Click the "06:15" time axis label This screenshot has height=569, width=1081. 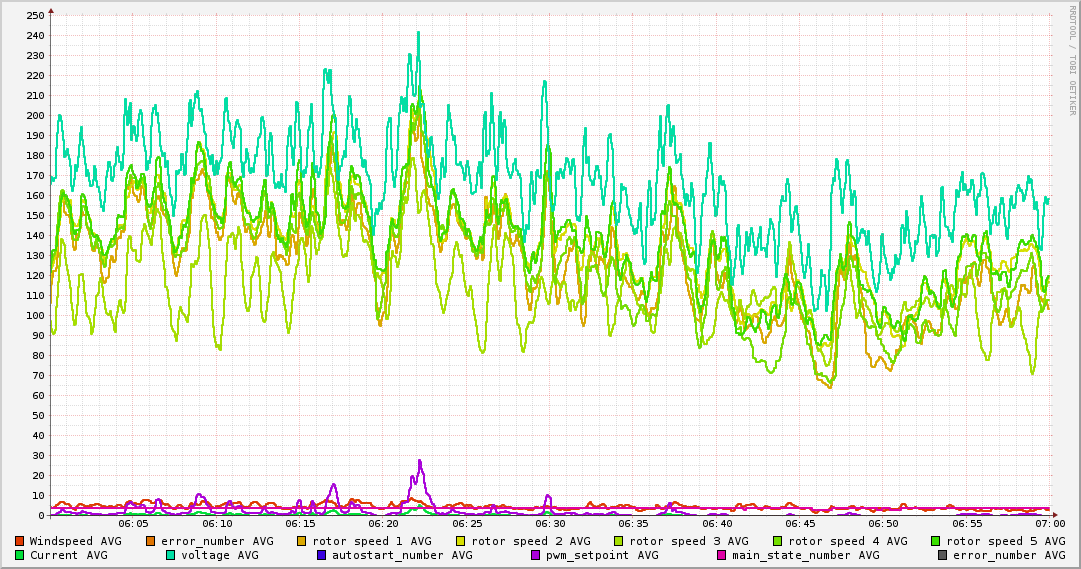(x=300, y=524)
